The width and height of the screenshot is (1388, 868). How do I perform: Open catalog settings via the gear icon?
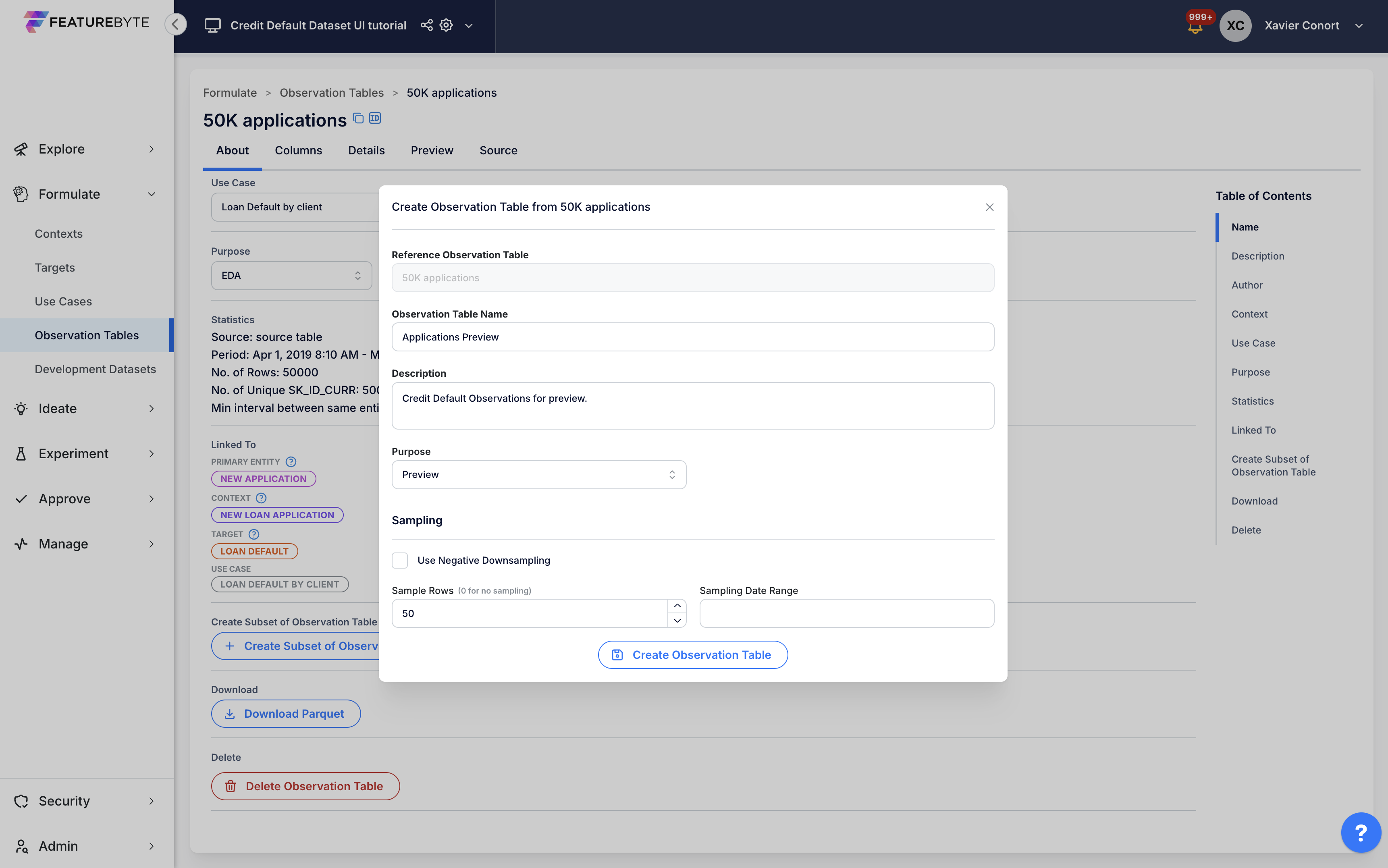pyautogui.click(x=446, y=25)
